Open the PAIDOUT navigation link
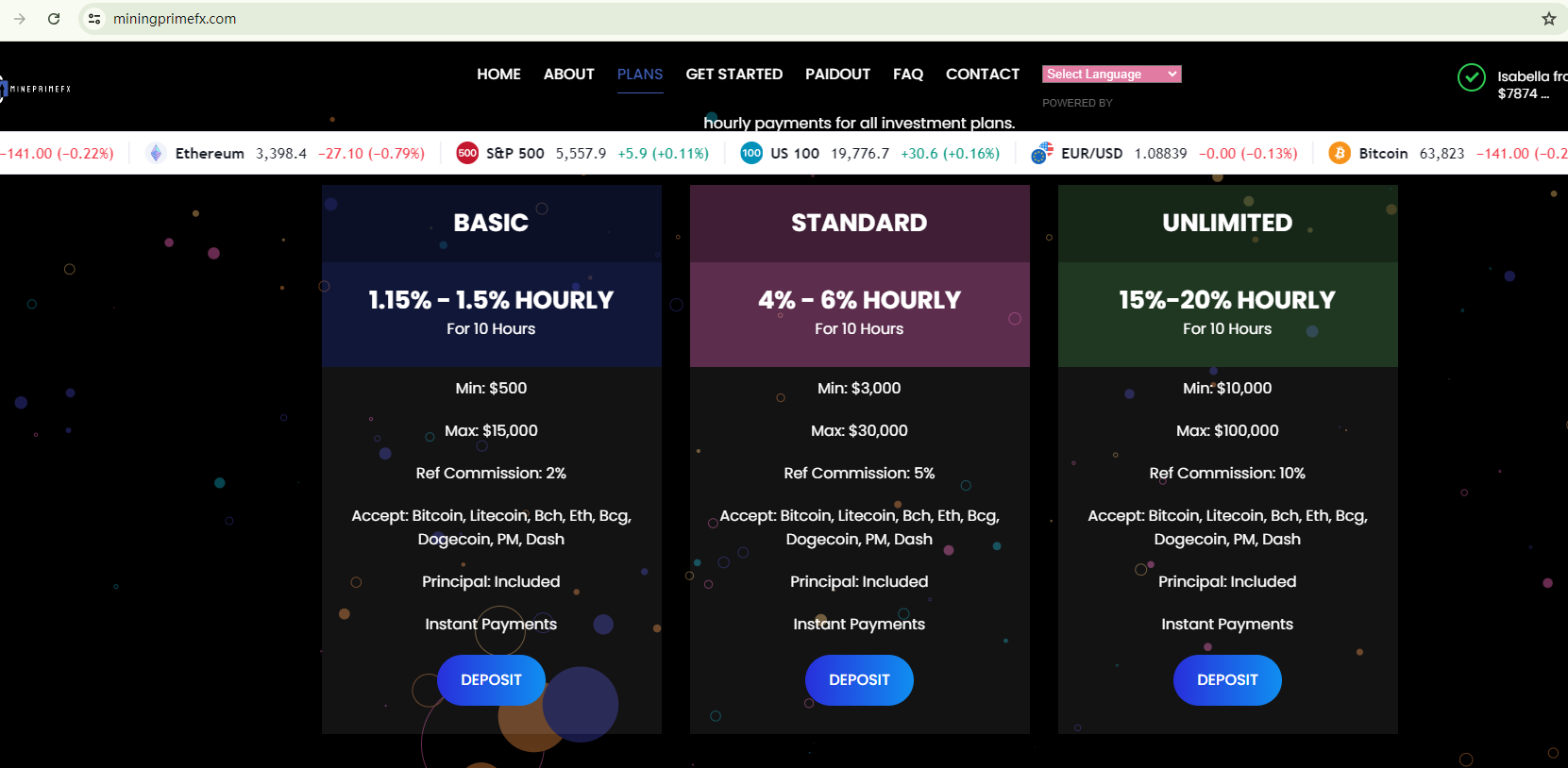The height and width of the screenshot is (768, 1568). [x=837, y=75]
